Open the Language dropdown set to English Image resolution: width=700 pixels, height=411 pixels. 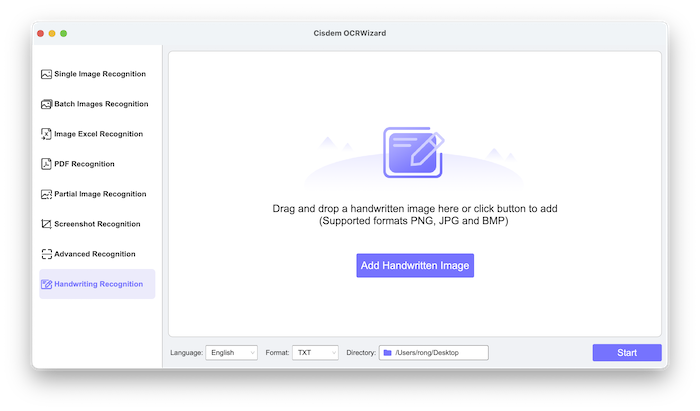click(x=231, y=353)
